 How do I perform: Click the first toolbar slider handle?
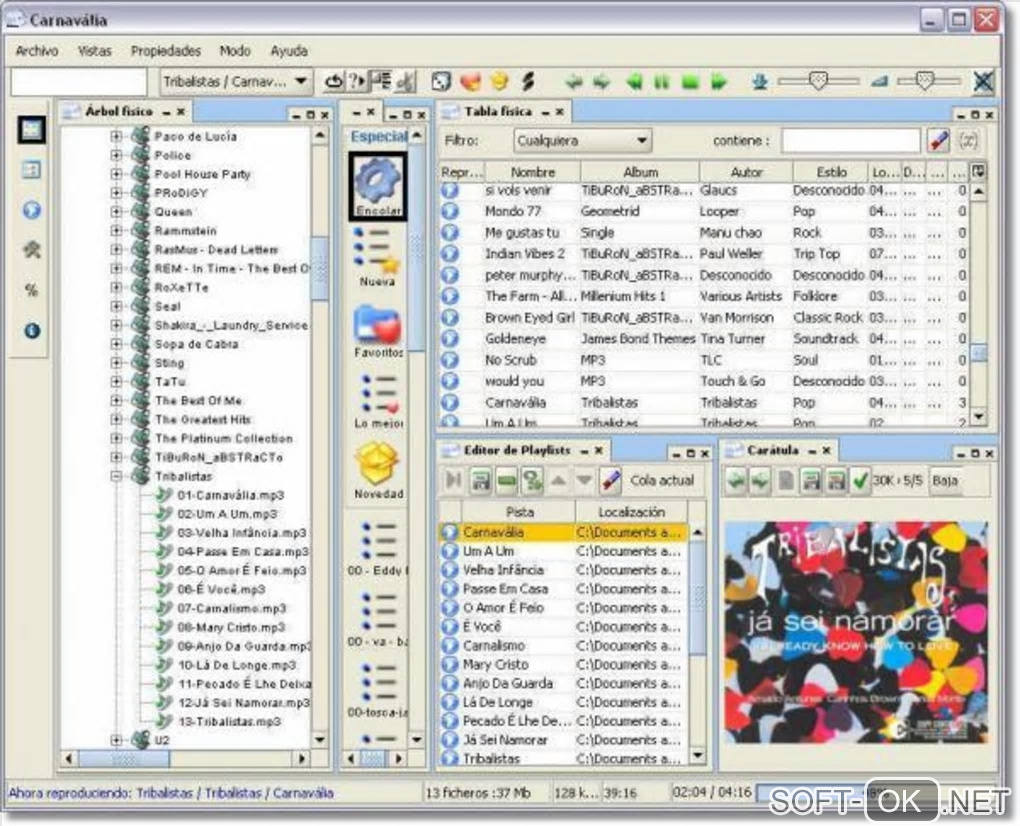[x=818, y=81]
